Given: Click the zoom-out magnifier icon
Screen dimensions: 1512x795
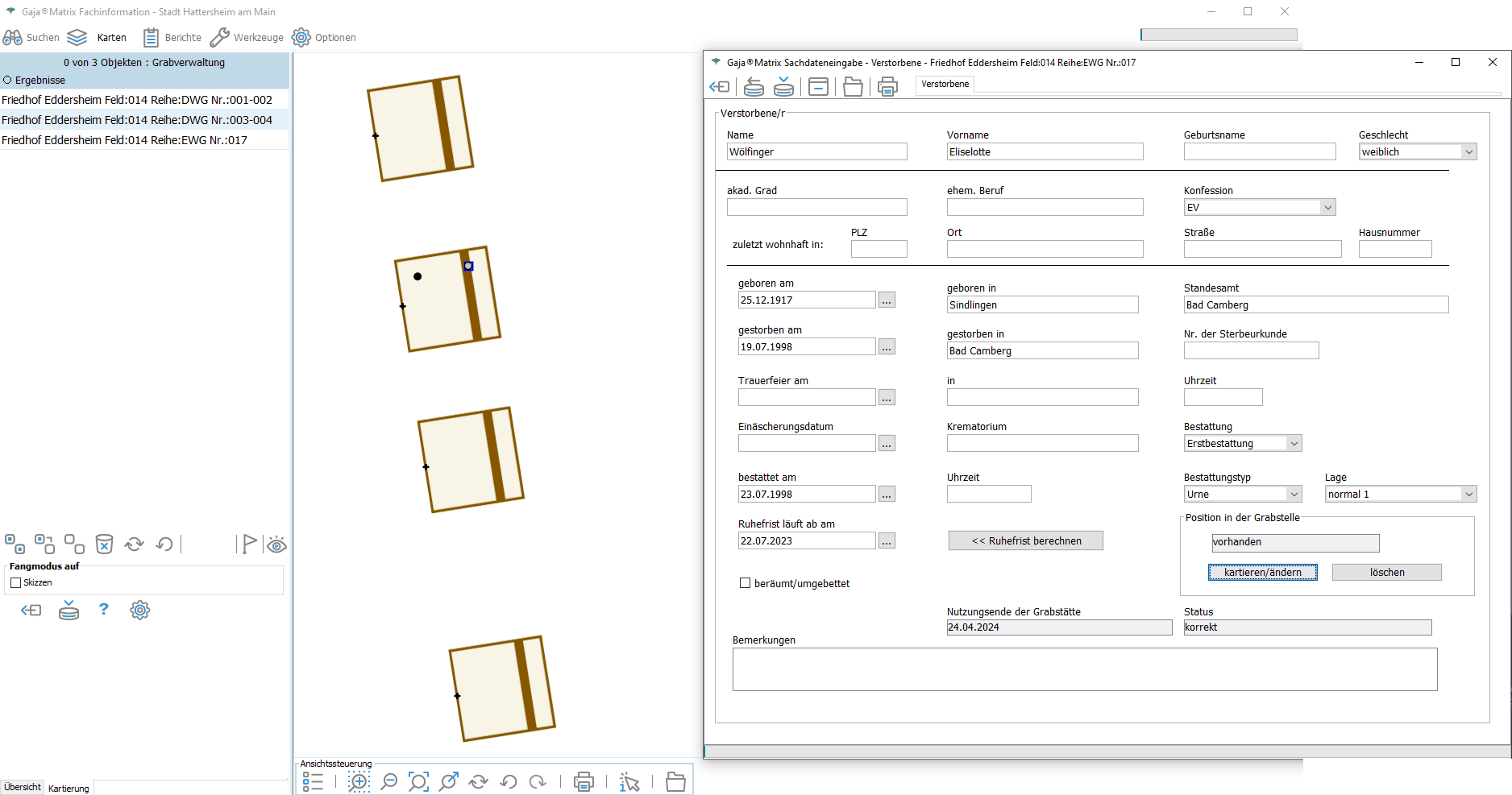Looking at the screenshot, I should tap(388, 781).
